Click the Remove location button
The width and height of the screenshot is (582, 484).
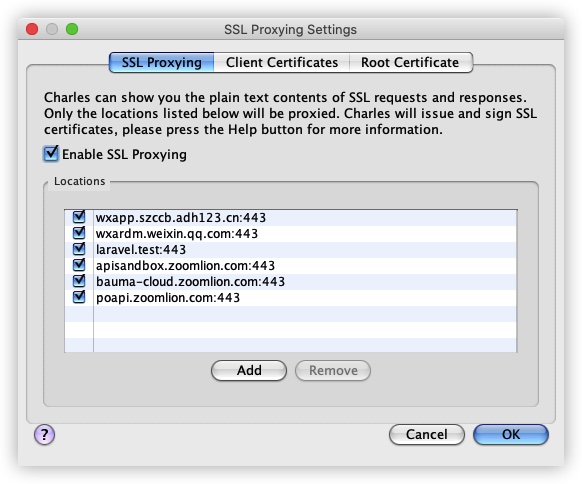[333, 370]
